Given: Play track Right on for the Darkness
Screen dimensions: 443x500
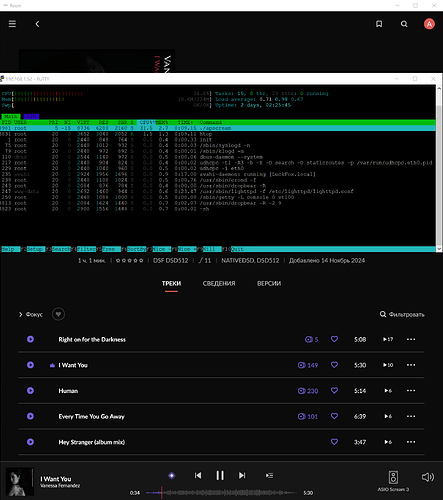Looking at the screenshot, I should [30, 339].
